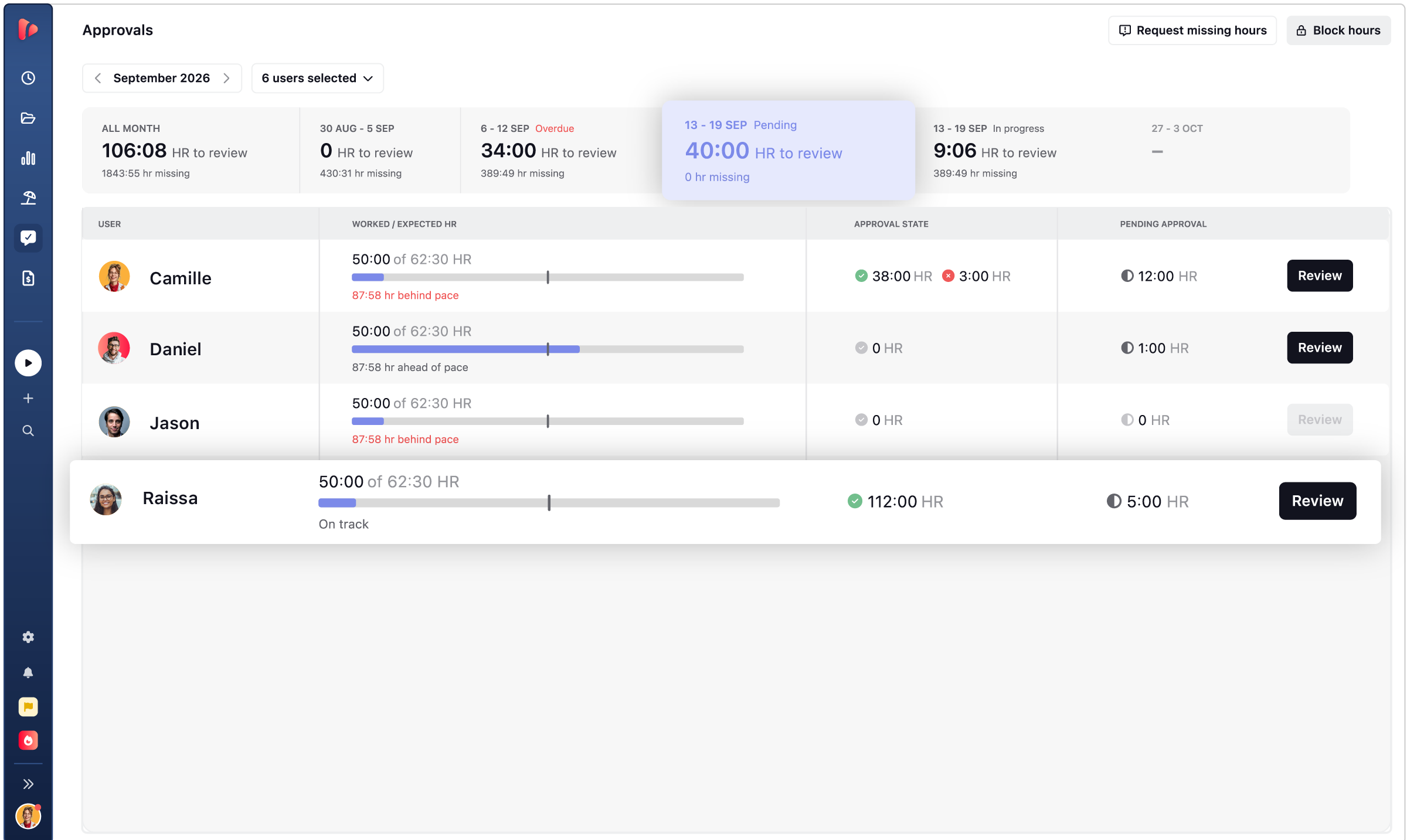
Task: Review Daniel's pending hours
Action: pyautogui.click(x=1320, y=348)
